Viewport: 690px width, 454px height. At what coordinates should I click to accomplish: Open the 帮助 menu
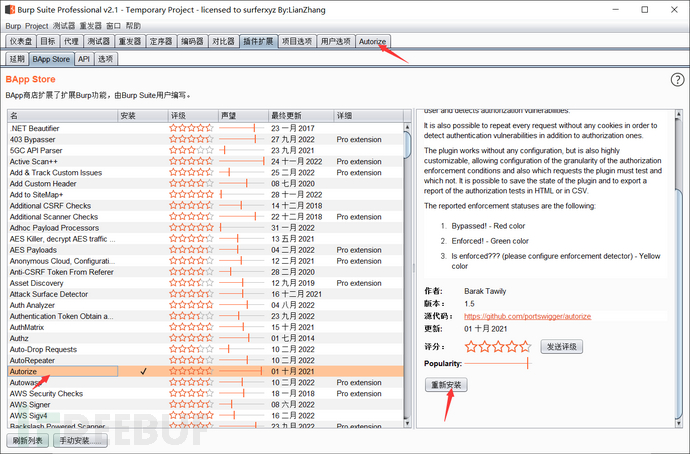tap(133, 26)
